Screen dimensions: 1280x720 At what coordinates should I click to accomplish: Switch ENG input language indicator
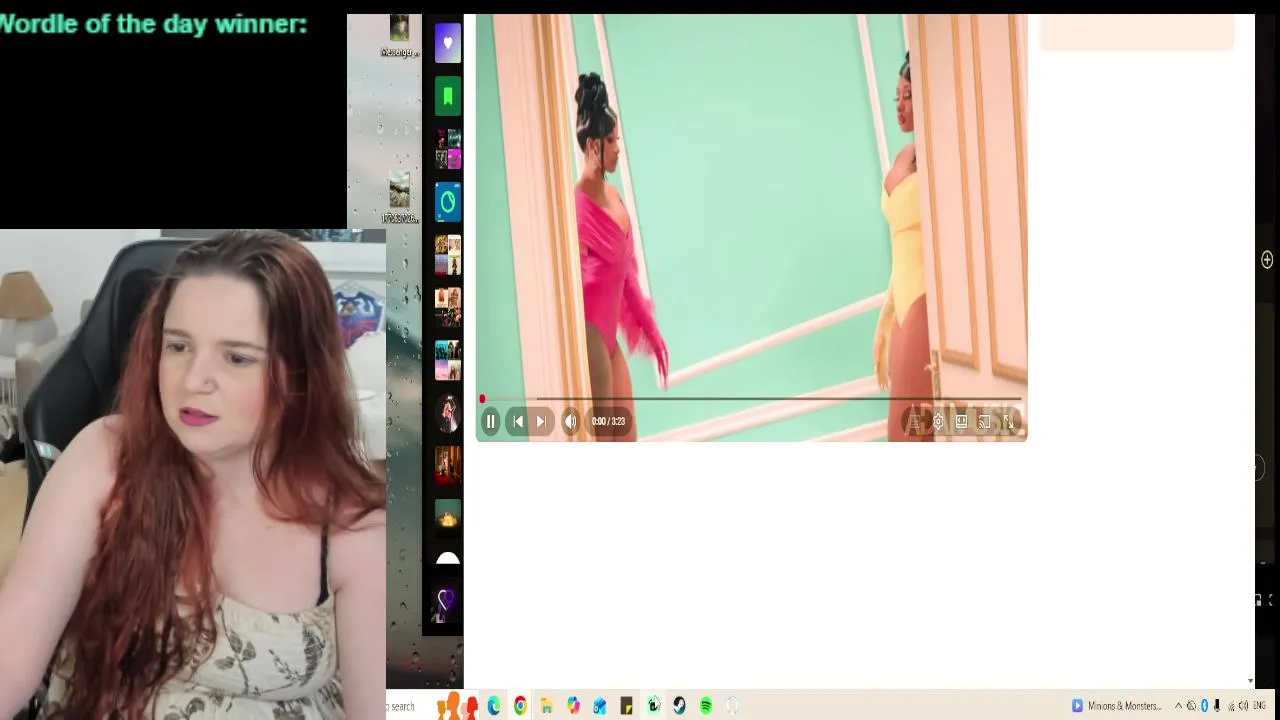(x=1259, y=707)
